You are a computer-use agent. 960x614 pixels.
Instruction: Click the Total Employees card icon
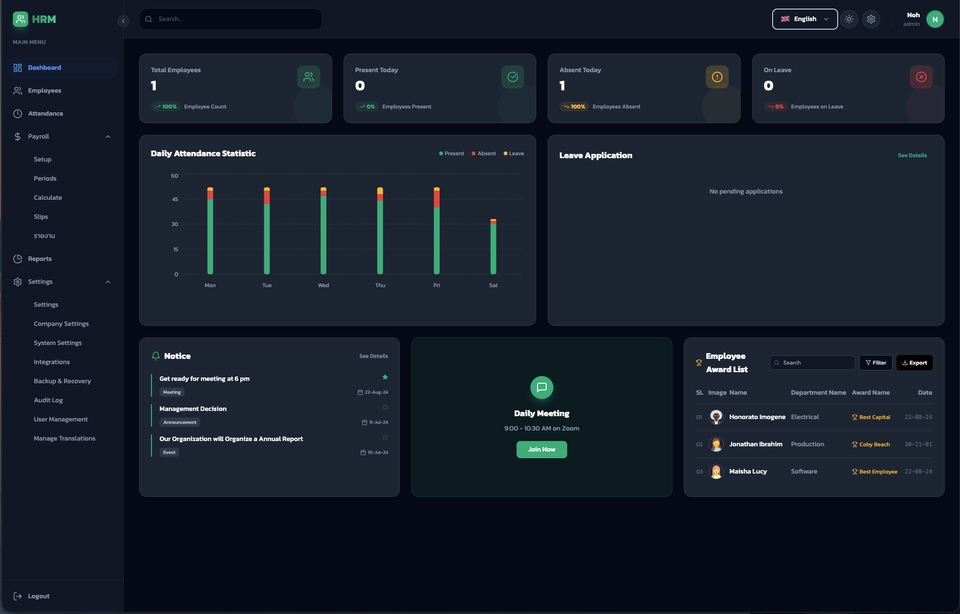[308, 77]
